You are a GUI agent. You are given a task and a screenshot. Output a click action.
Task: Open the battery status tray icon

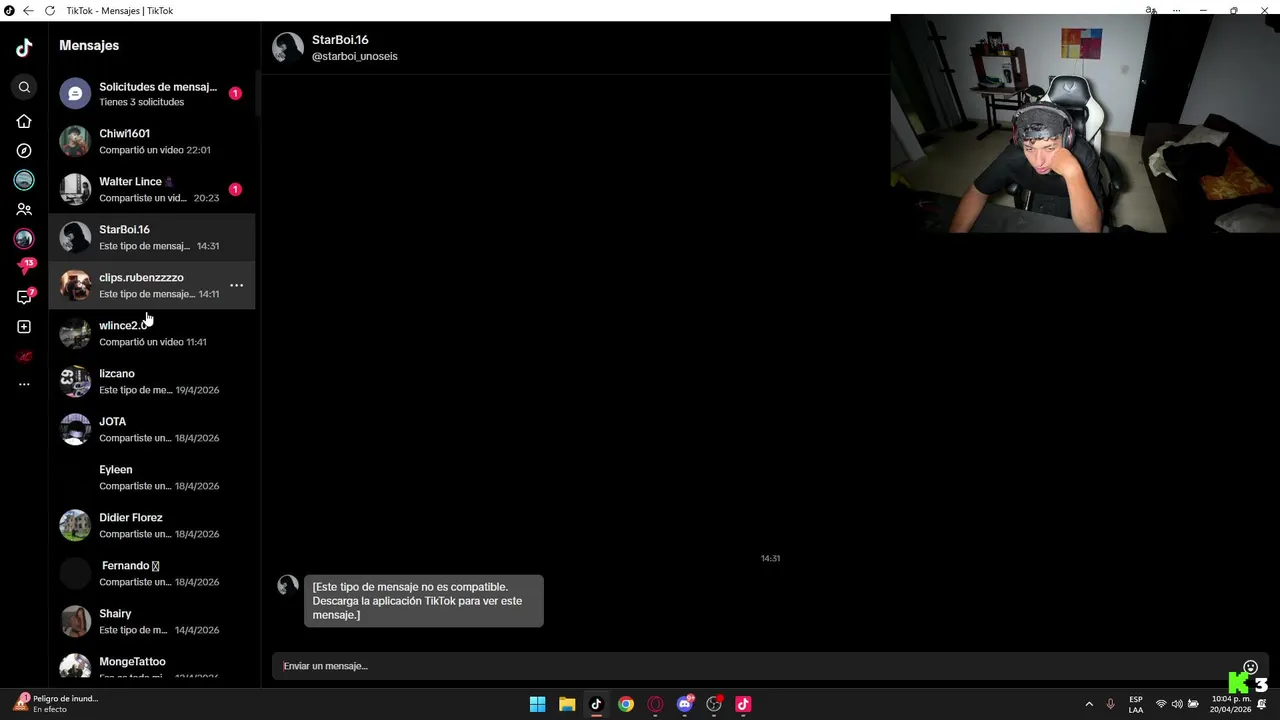[1193, 704]
